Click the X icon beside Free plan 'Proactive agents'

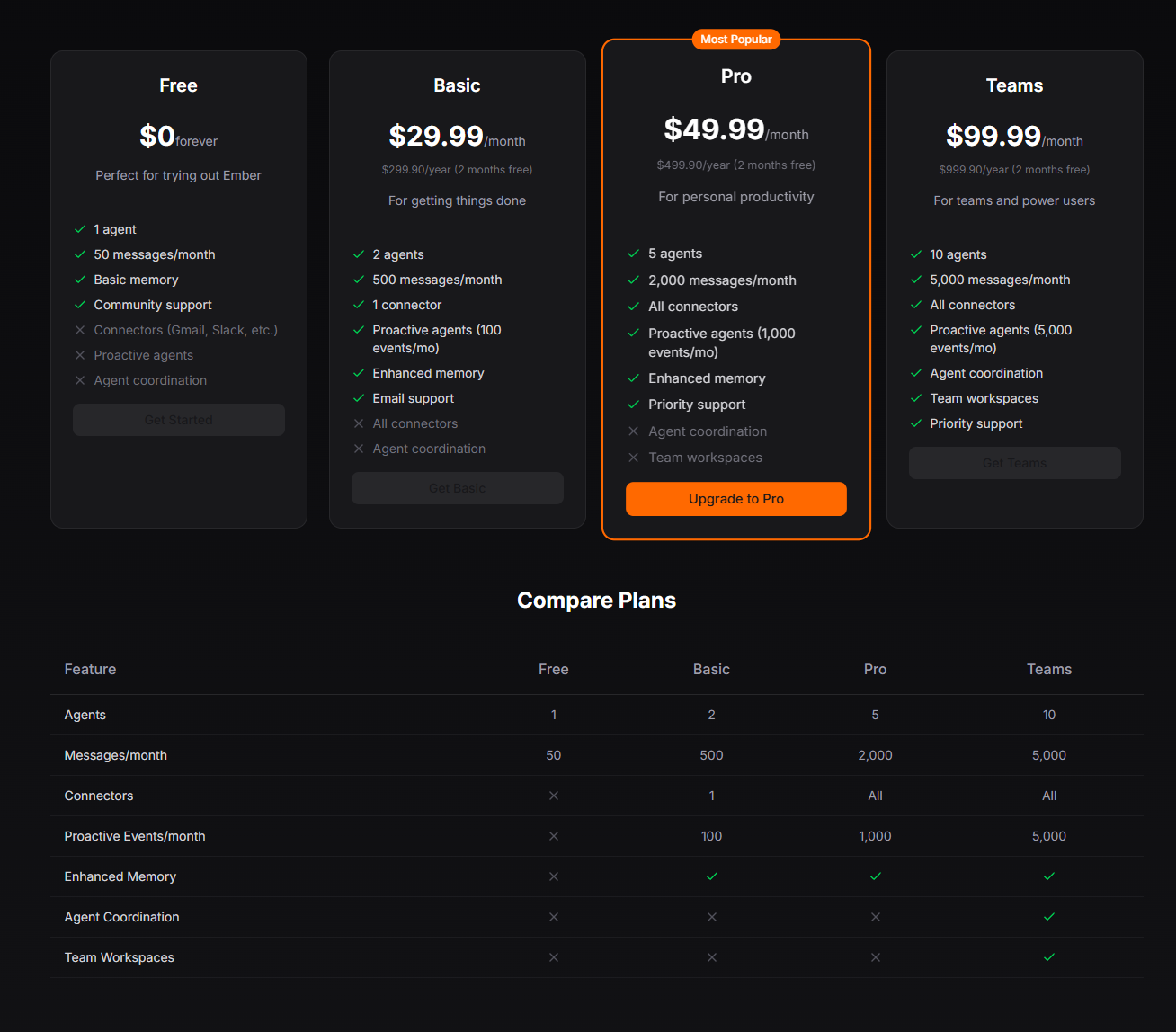click(x=80, y=355)
